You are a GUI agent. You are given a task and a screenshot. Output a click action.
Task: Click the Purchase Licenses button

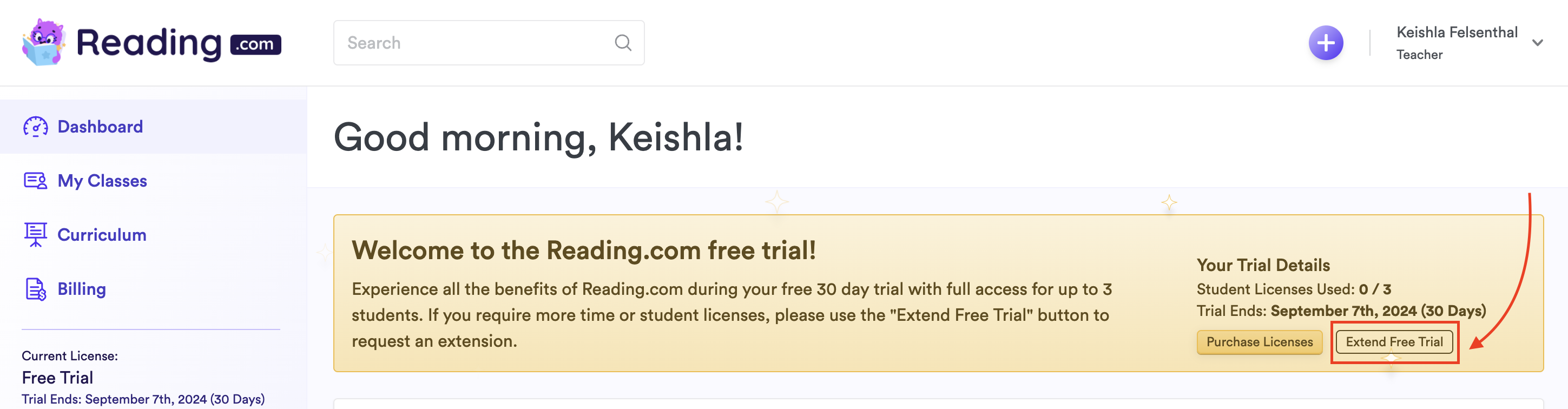[x=1259, y=342]
